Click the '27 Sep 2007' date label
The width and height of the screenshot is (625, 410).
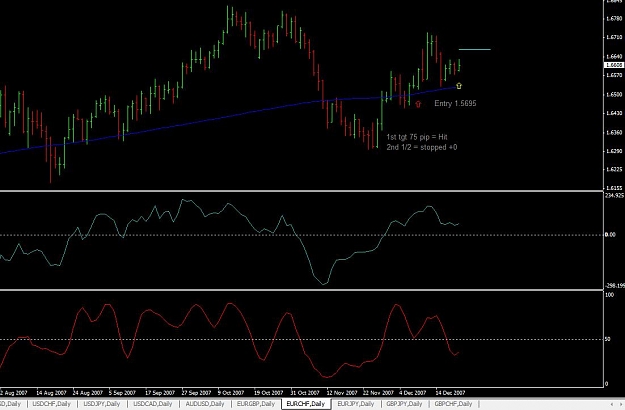click(196, 393)
